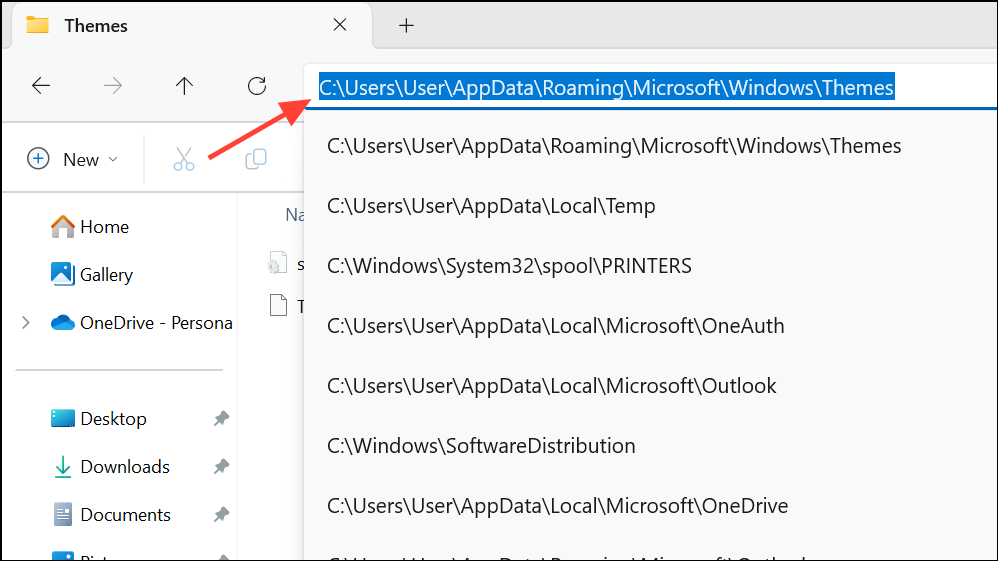
Task: Choose the Local\Microsoft\OneAuth suggestion
Action: click(x=556, y=325)
